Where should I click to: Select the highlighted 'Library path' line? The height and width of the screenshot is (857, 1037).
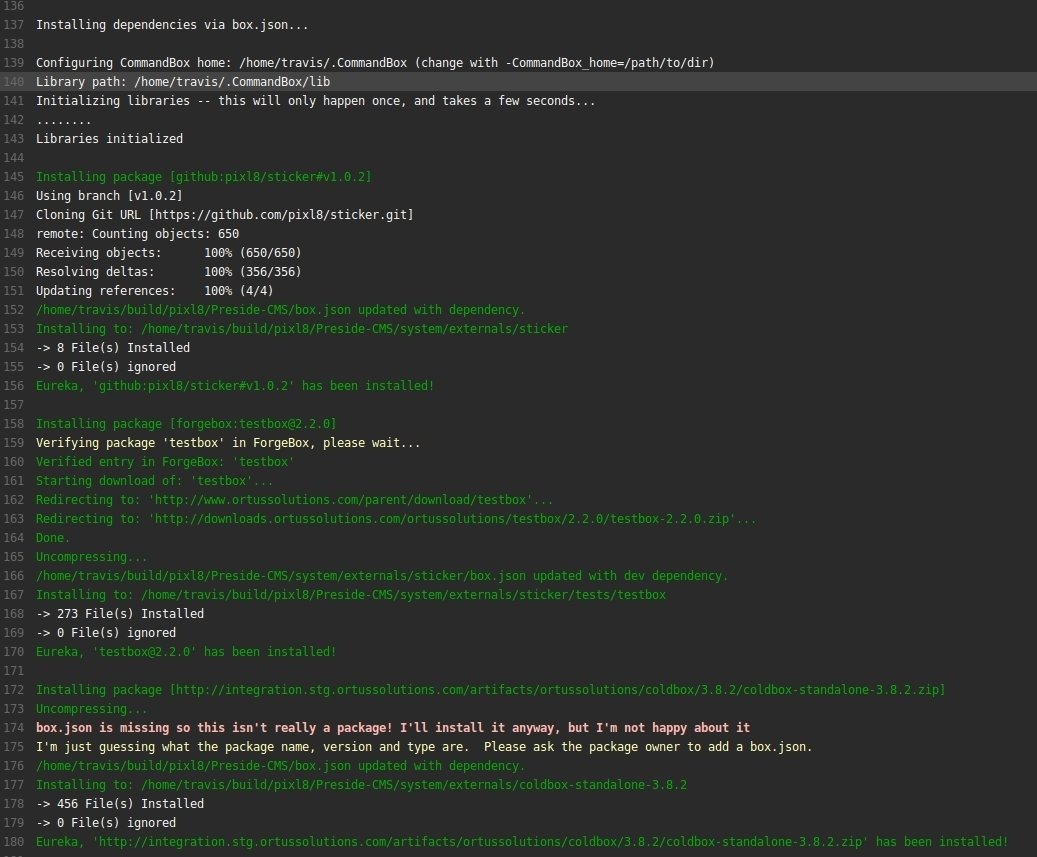(x=183, y=82)
